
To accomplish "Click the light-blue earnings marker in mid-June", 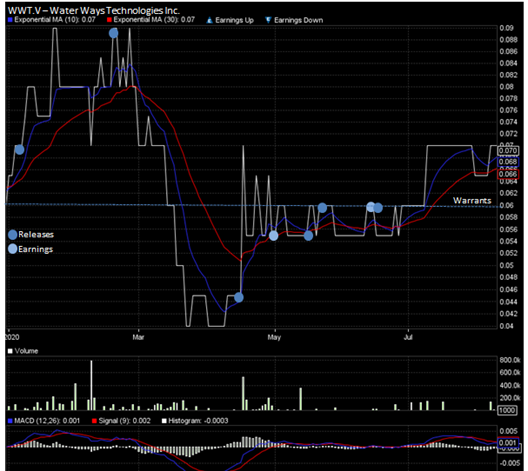I will [x=371, y=207].
